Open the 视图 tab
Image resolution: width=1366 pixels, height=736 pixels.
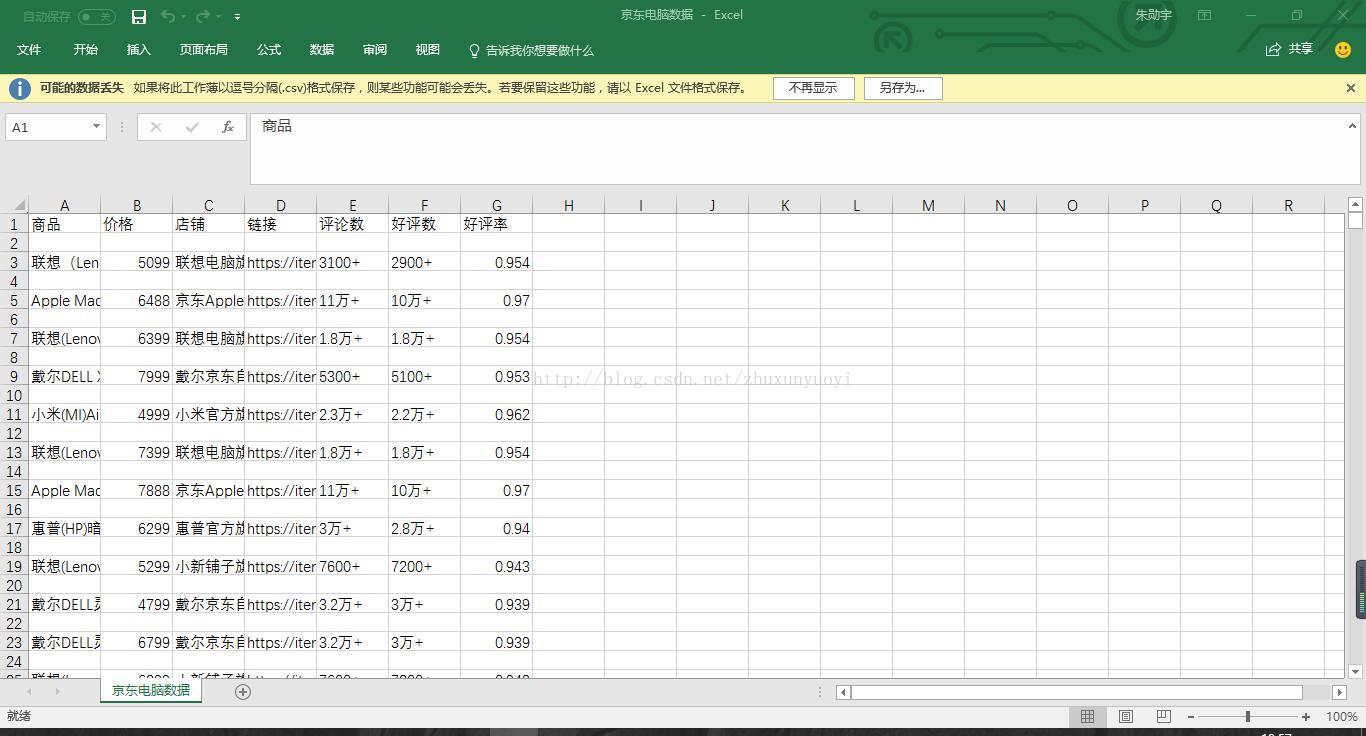pyautogui.click(x=428, y=50)
